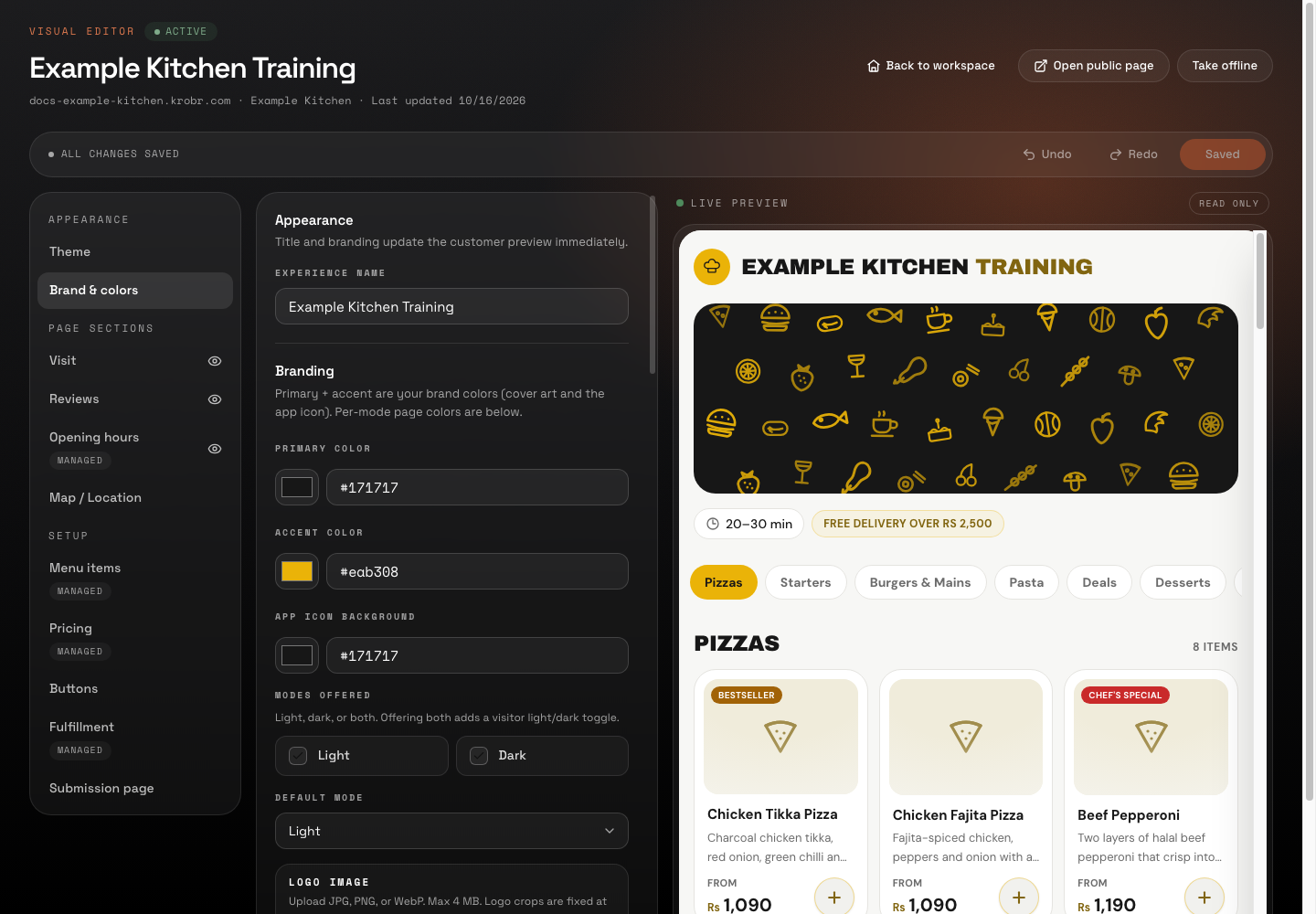The image size is (1316, 914).
Task: Go to Pricing setup
Action: [x=135, y=639]
